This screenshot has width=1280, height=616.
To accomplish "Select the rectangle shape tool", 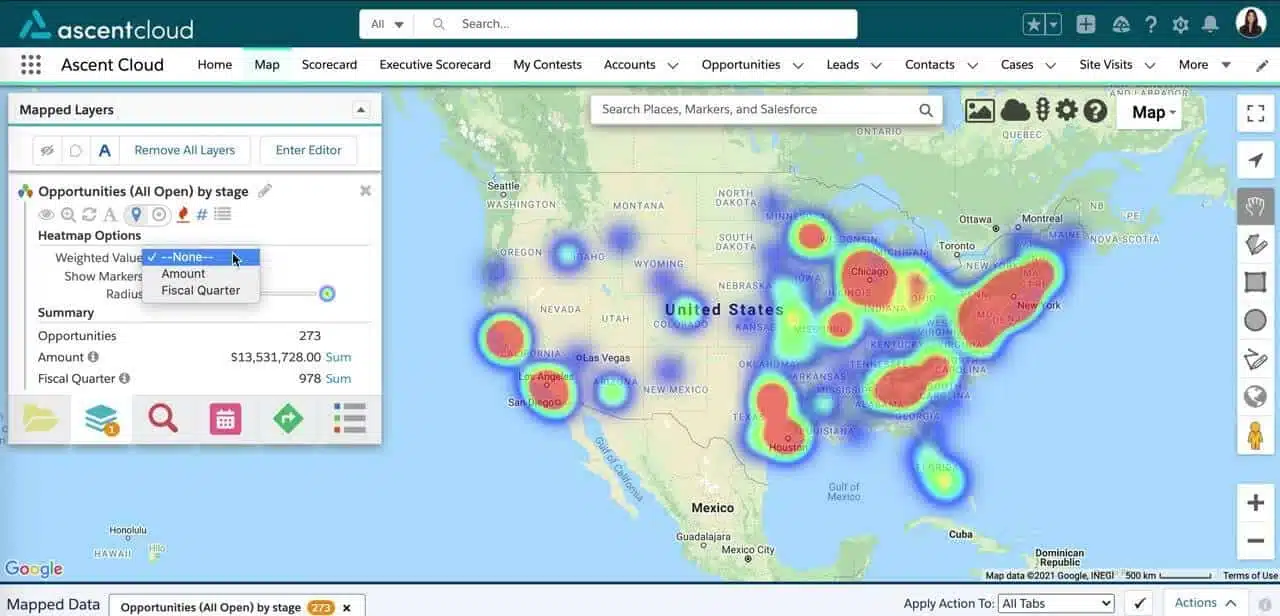I will (1255, 282).
